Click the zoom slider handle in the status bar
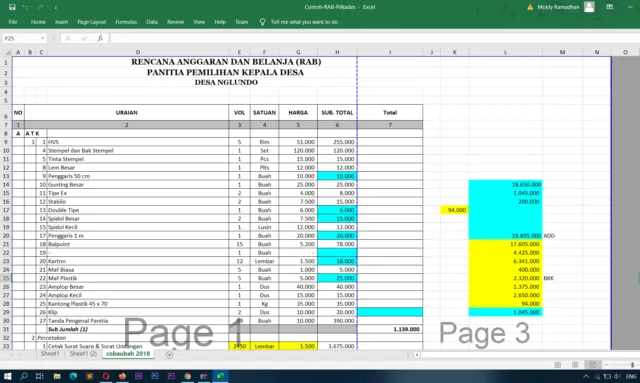Screen dimensions: 640x383 (x=632, y=364)
